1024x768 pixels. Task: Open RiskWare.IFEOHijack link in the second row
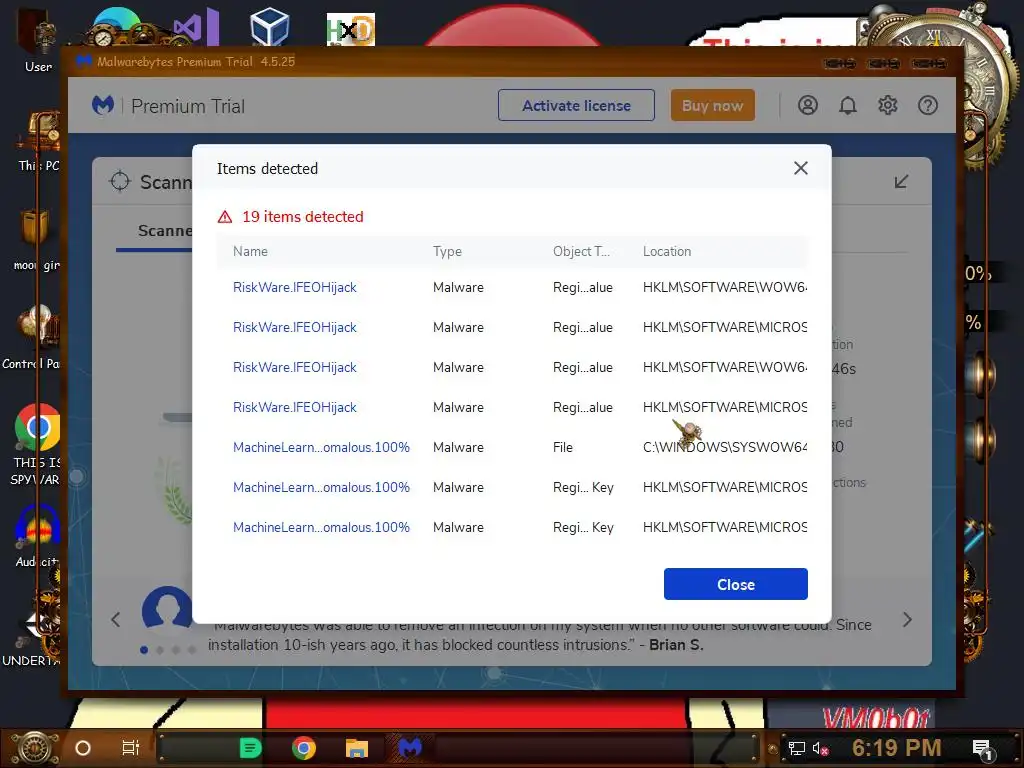(x=295, y=327)
